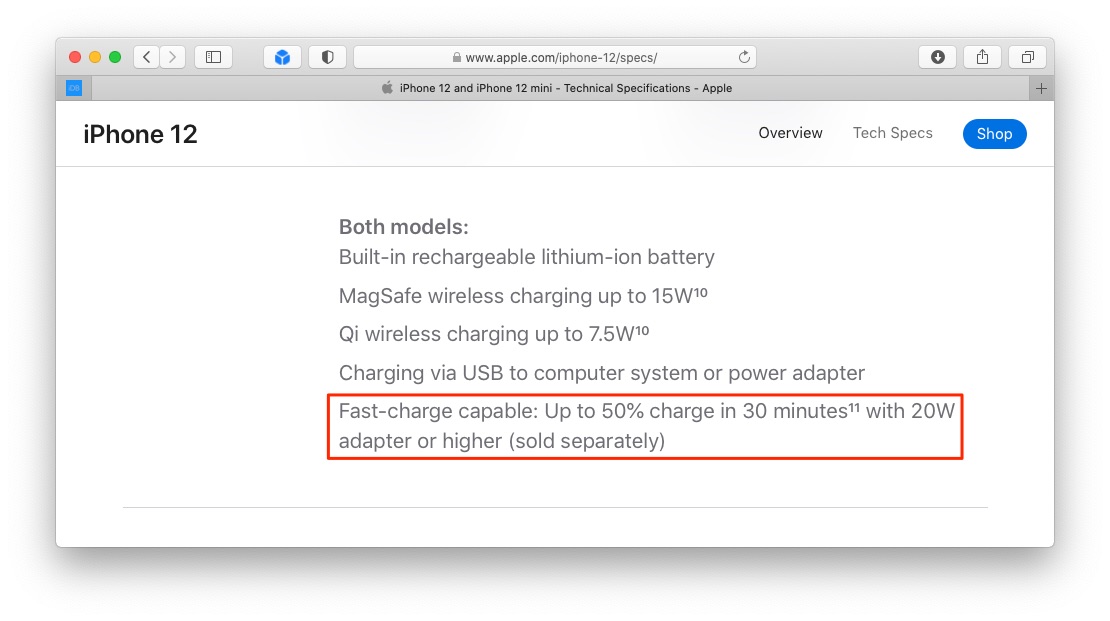Open the Tech Specs link

click(x=892, y=133)
